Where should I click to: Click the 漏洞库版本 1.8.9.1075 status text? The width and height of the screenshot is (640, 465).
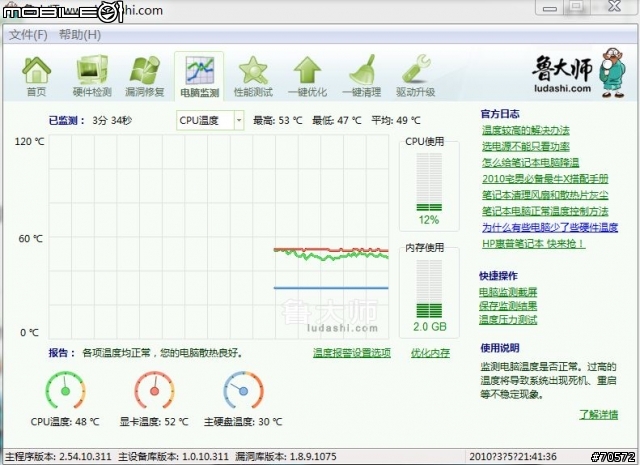(286, 456)
